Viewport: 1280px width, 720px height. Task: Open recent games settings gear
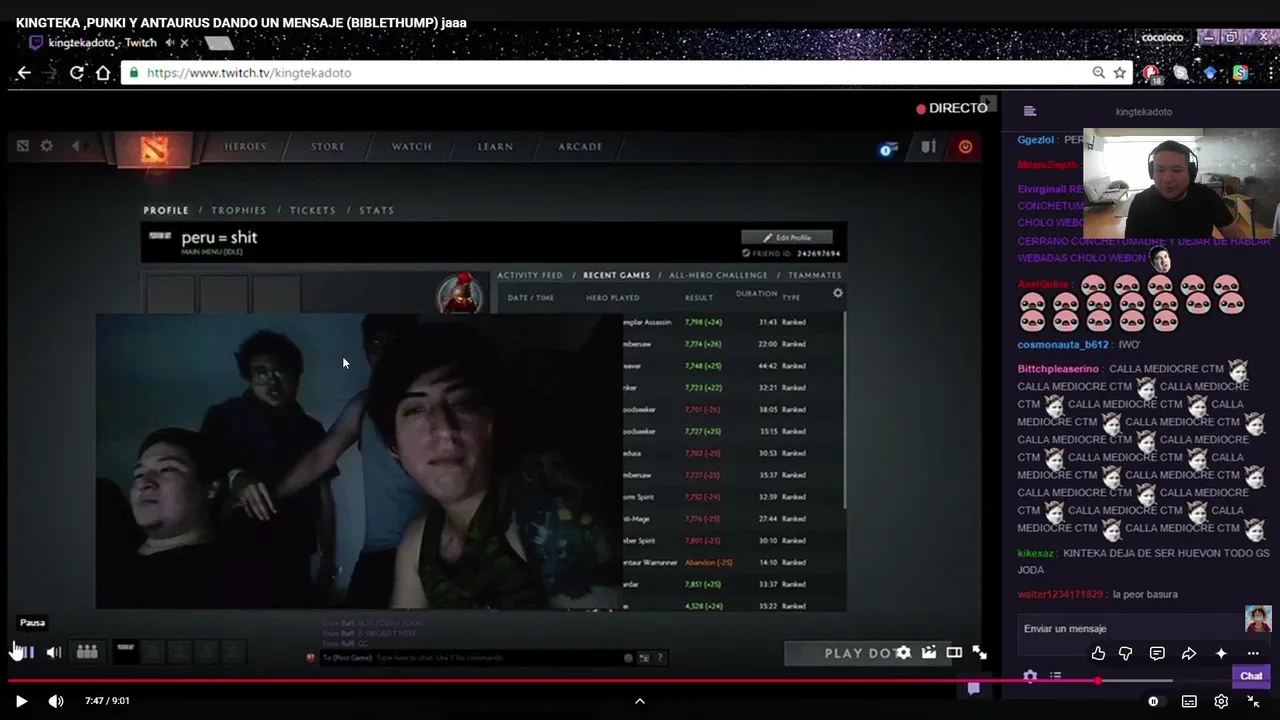coord(838,293)
